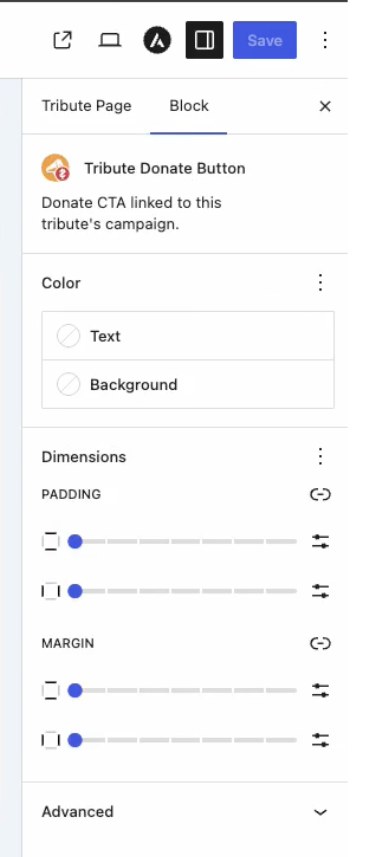376x857 pixels.
Task: Open the laptop device preview icon
Action: [109, 40]
